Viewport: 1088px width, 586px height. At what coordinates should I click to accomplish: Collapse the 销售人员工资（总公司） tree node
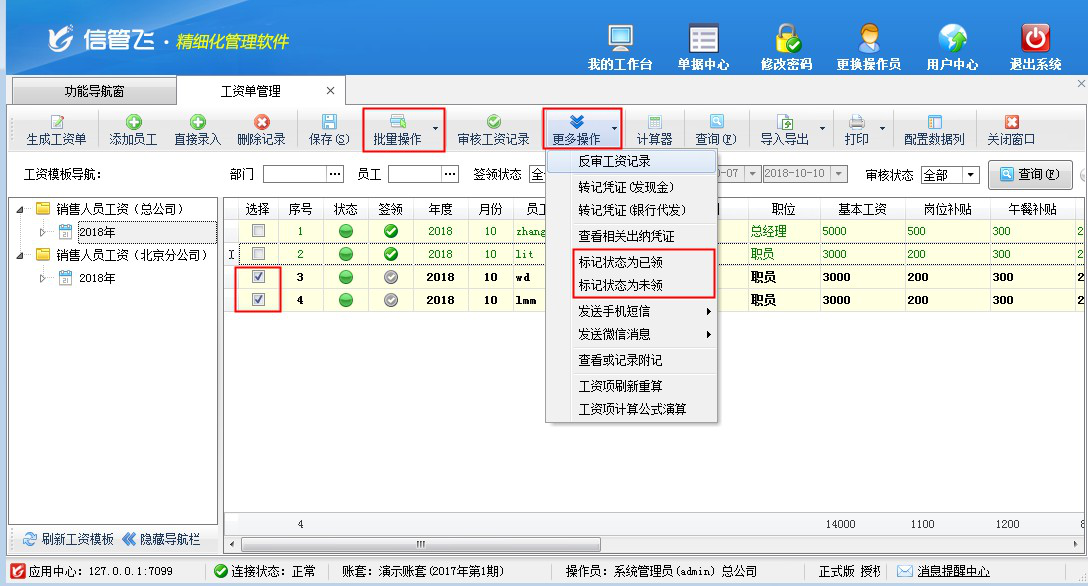point(20,210)
